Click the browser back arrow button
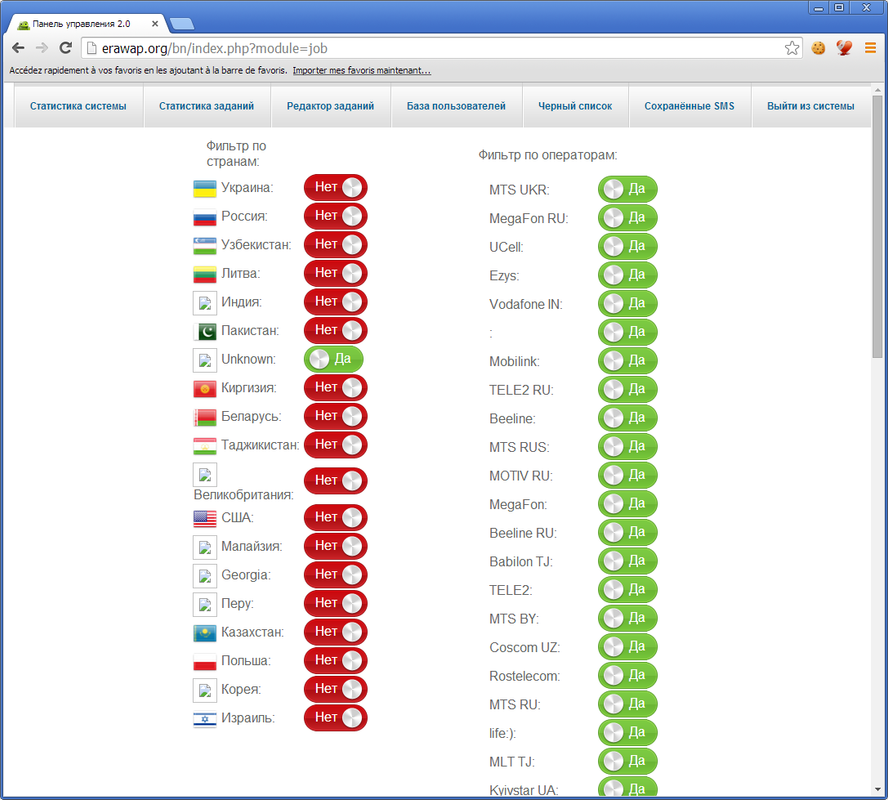This screenshot has height=800, width=888. (18, 48)
